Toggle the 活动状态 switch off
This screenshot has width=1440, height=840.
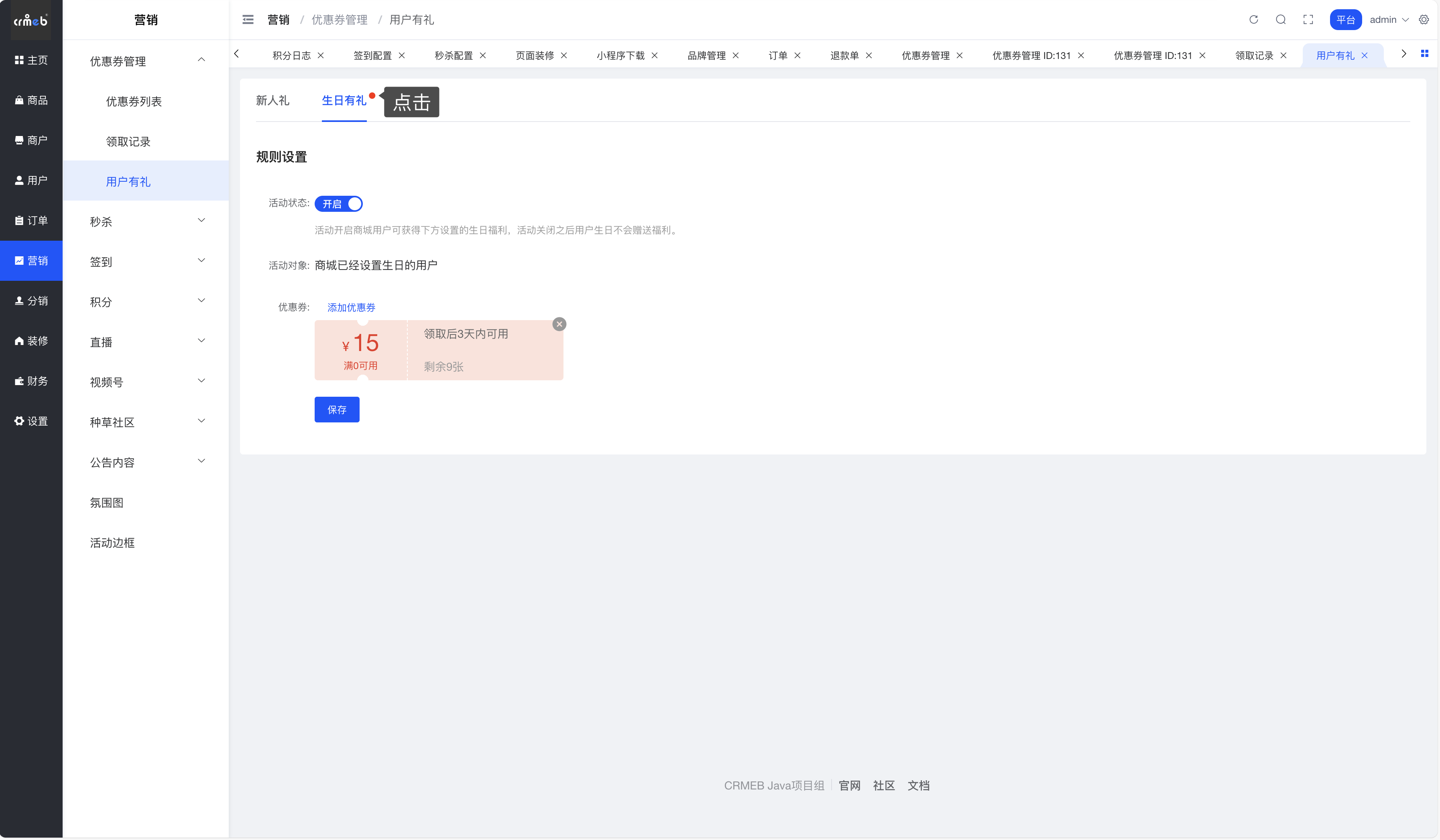[339, 204]
